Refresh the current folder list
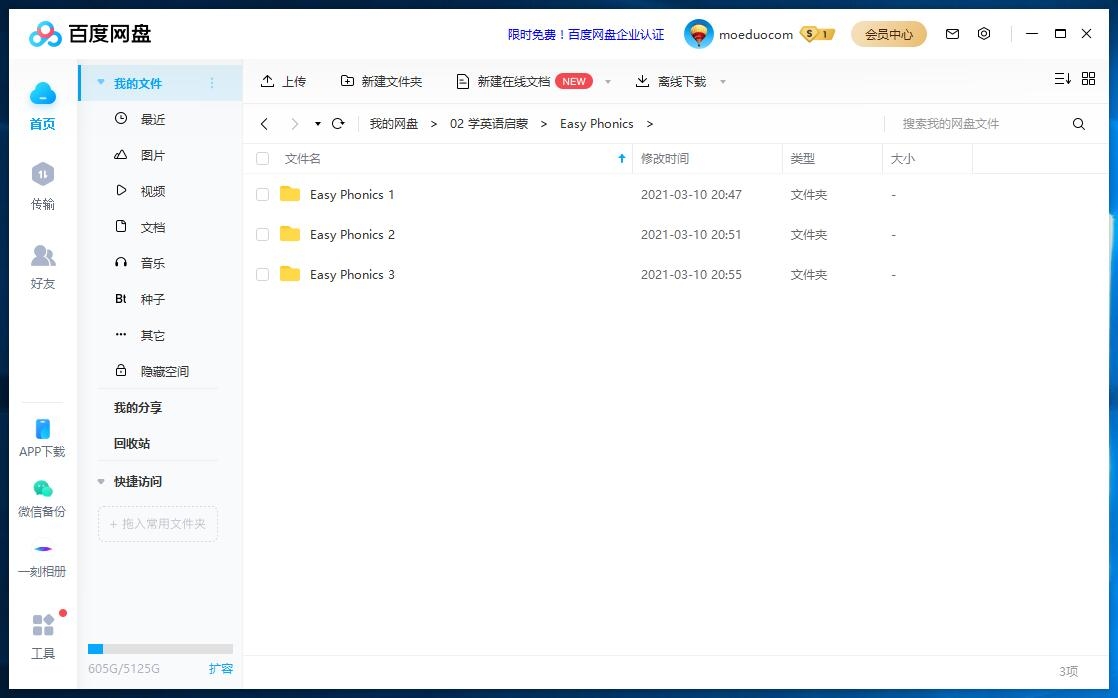 (338, 124)
